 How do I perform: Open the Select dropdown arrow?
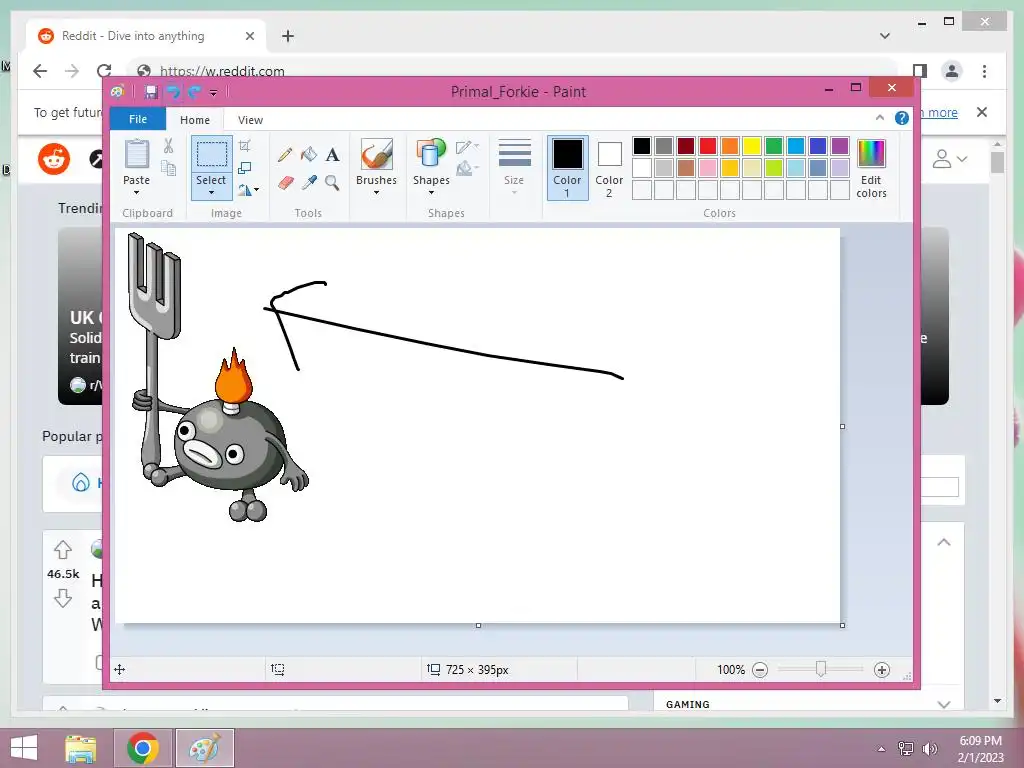click(x=211, y=193)
